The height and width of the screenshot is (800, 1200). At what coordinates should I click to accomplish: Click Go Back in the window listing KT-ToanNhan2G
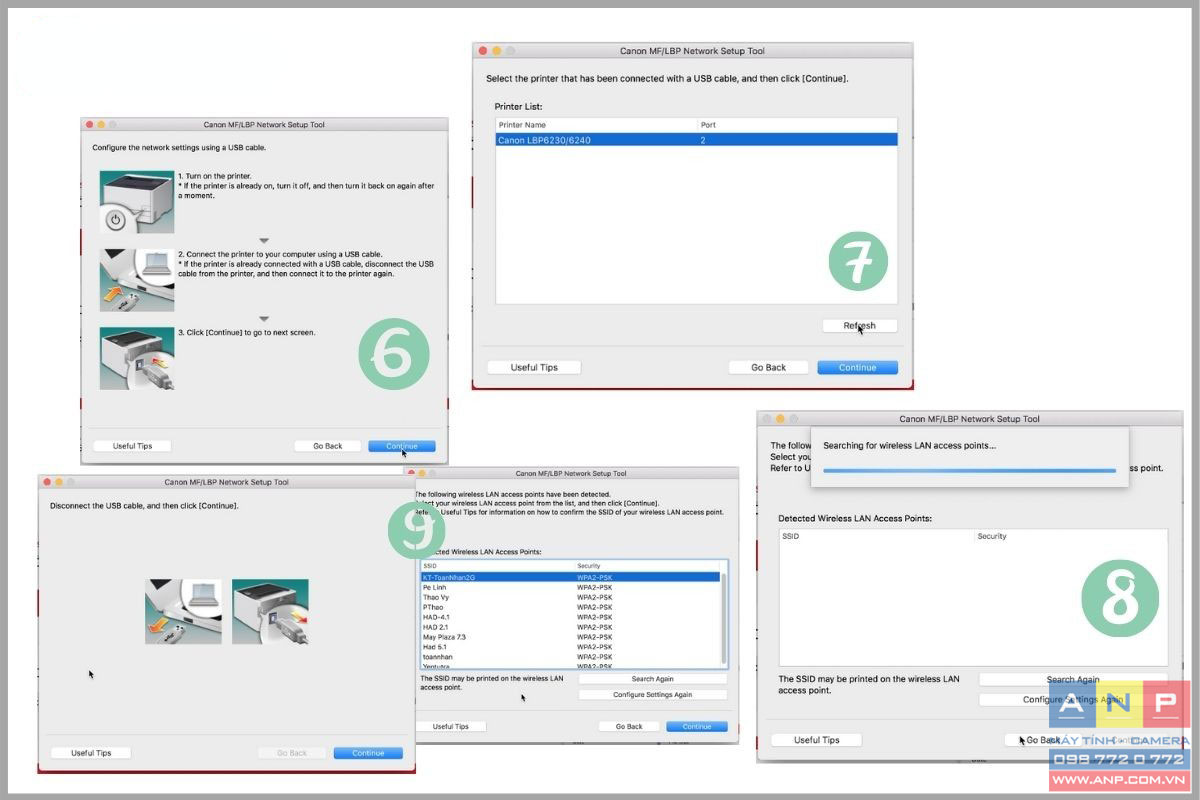tap(629, 726)
